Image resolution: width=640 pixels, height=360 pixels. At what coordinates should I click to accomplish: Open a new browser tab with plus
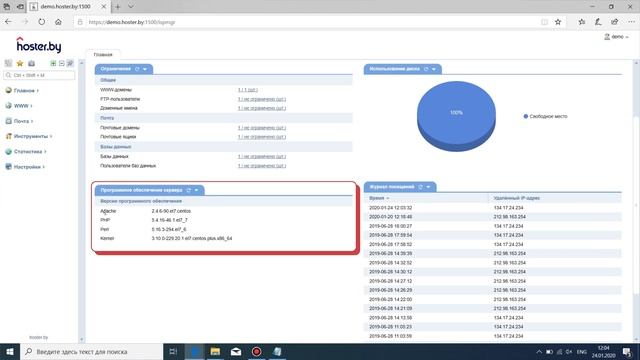[118, 7]
